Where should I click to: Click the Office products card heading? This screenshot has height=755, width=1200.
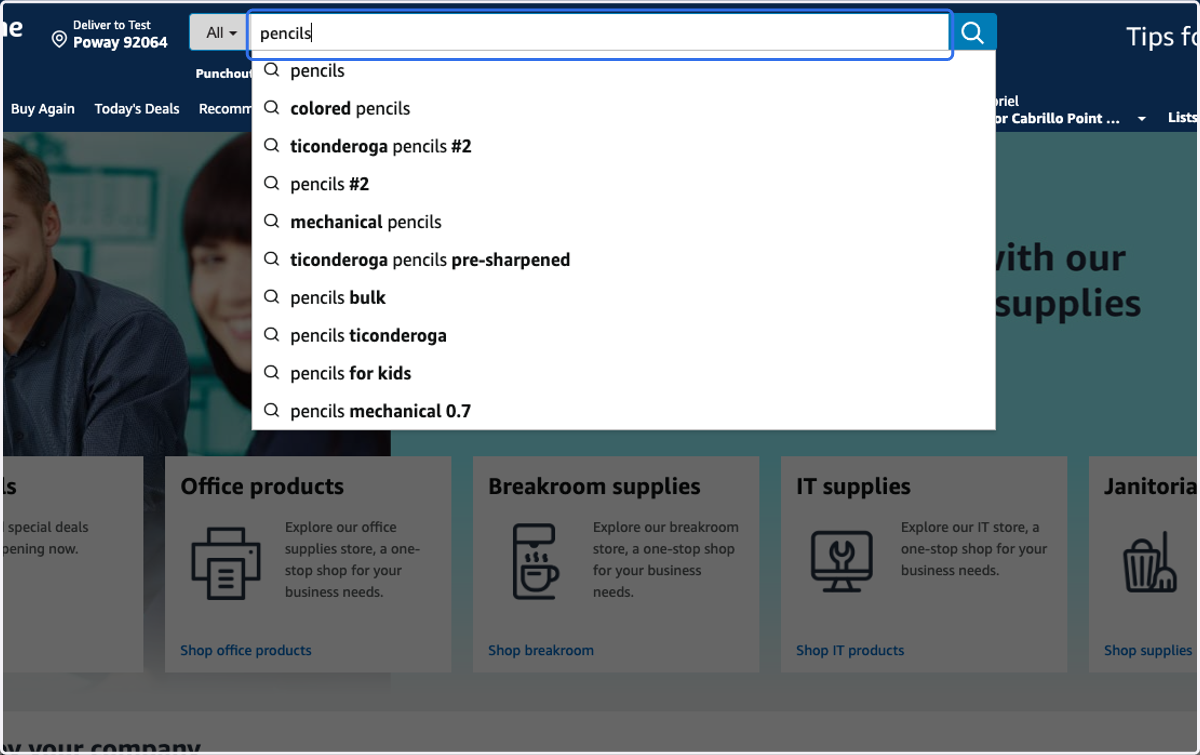click(x=262, y=486)
